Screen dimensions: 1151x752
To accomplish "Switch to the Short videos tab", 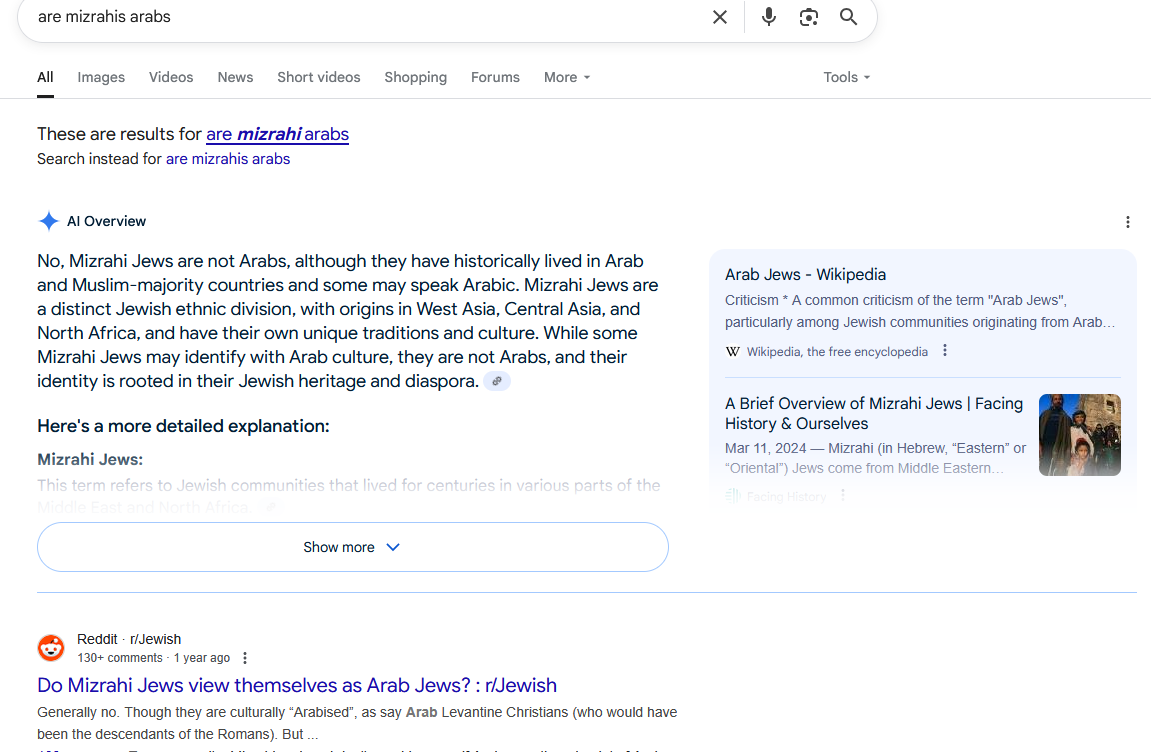I will pos(319,77).
